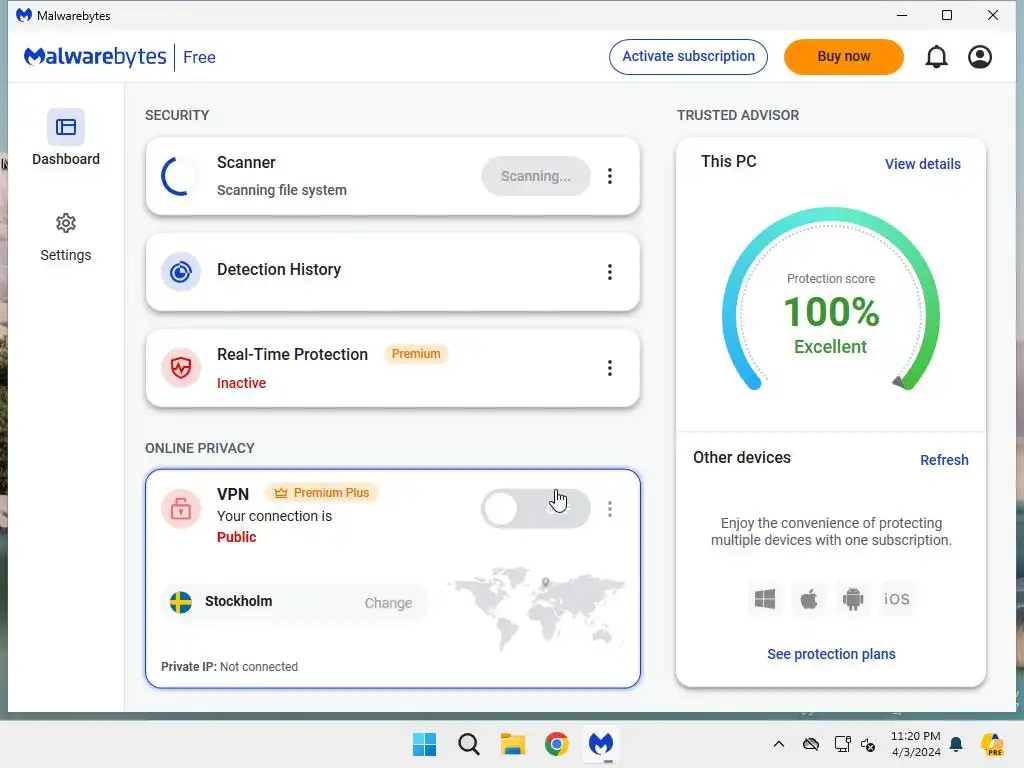Open the Dashboard sidebar tab

point(65,138)
